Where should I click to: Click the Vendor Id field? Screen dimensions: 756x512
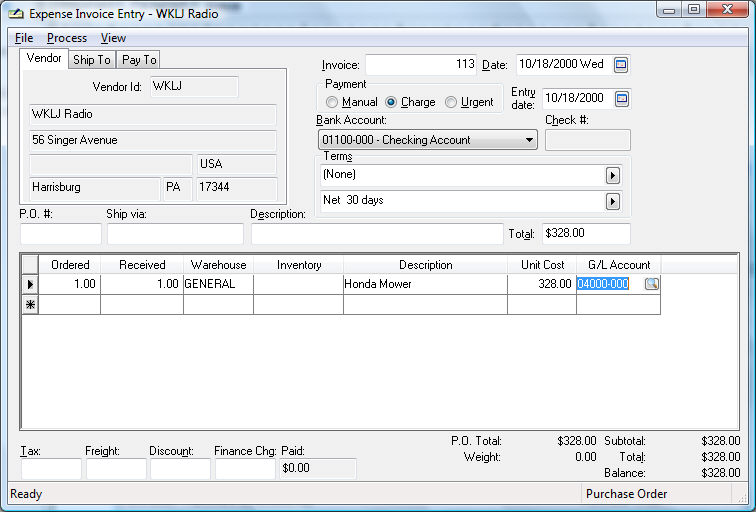coord(194,87)
